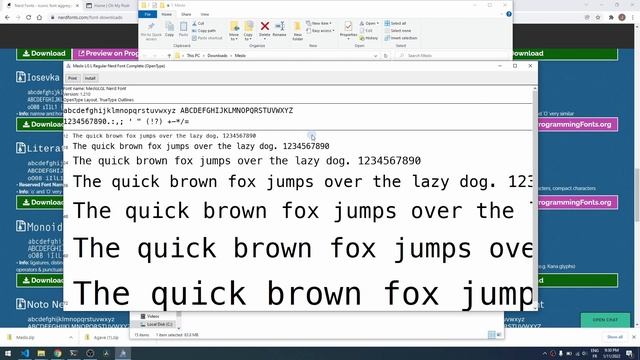Expand the Open dropdown in ribbon
The width and height of the screenshot is (640, 360).
pos(369,24)
